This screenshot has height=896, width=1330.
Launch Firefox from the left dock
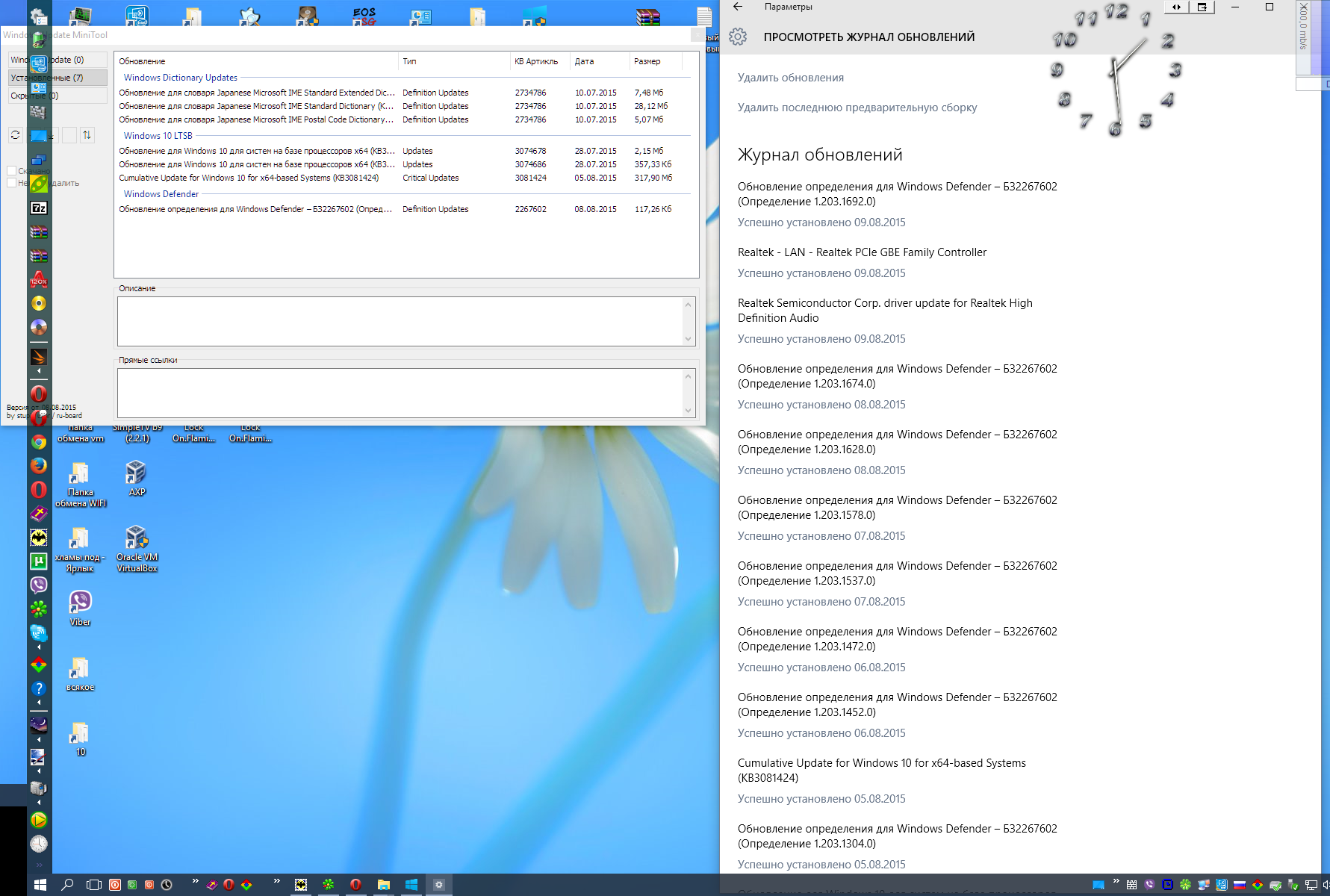pyautogui.click(x=39, y=465)
